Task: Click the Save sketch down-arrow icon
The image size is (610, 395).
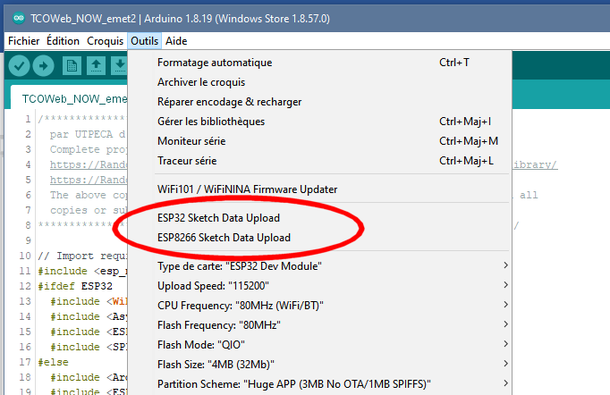Action: pyautogui.click(x=119, y=66)
